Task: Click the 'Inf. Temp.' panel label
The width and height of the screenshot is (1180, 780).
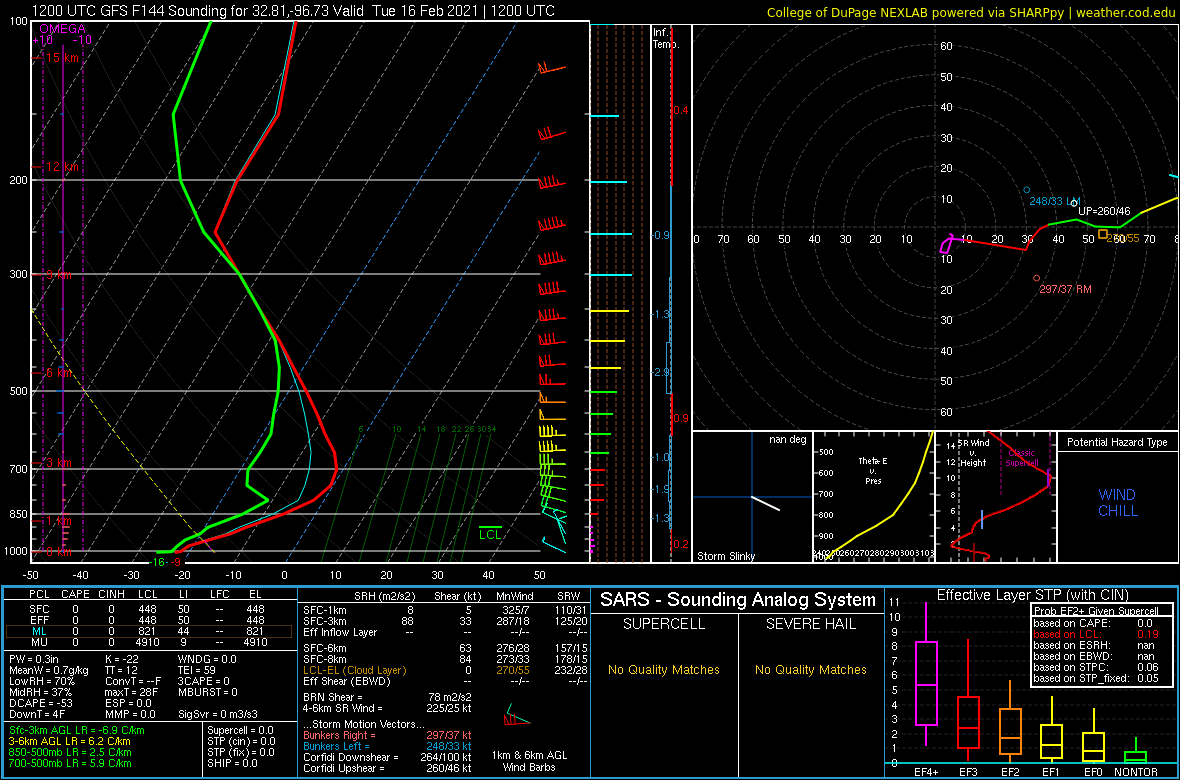Action: click(666, 38)
